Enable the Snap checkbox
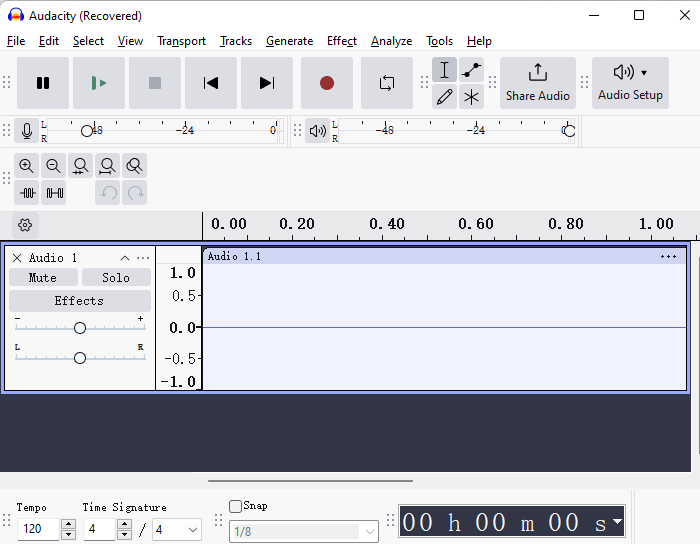Screen dimensions: 700x544 pyautogui.click(x=235, y=506)
